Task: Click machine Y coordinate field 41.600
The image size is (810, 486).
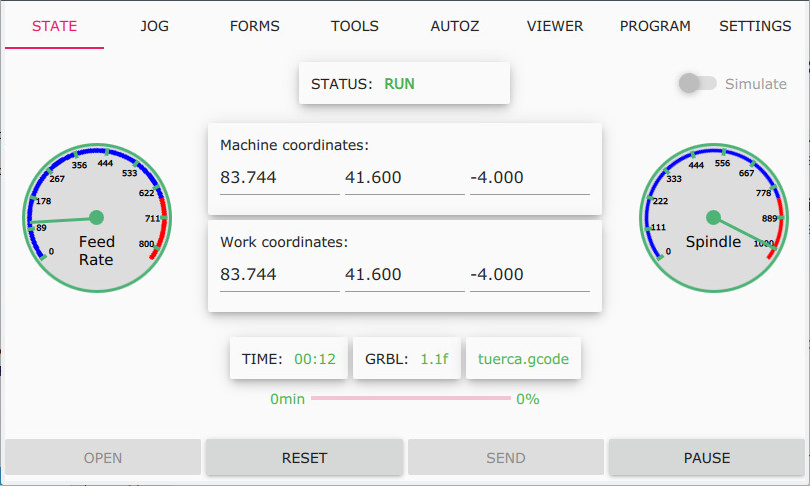Action: (404, 178)
